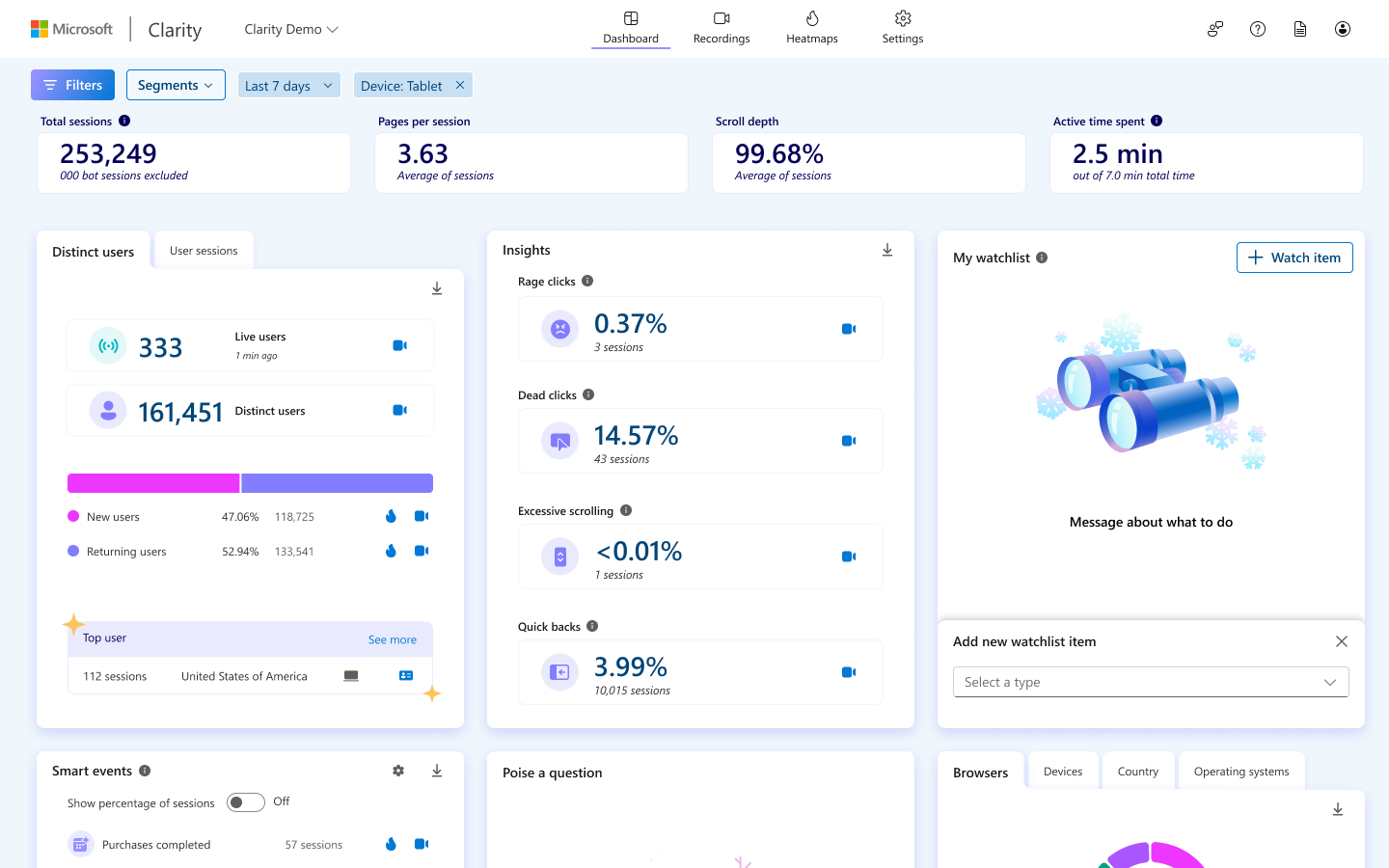Open the Segments dropdown
Image resolution: width=1389 pixels, height=868 pixels.
(176, 84)
